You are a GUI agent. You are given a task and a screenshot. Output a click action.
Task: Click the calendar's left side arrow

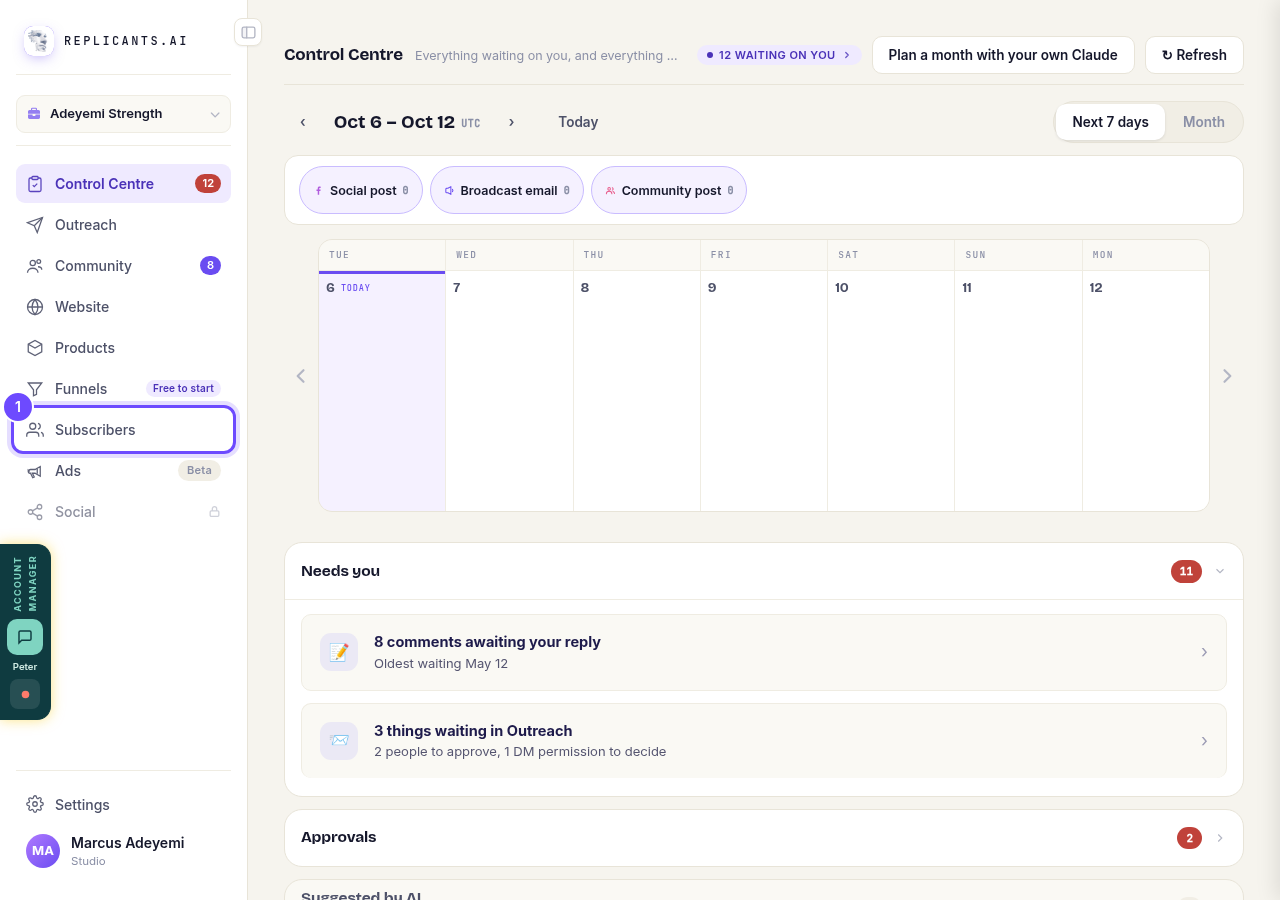click(x=300, y=376)
